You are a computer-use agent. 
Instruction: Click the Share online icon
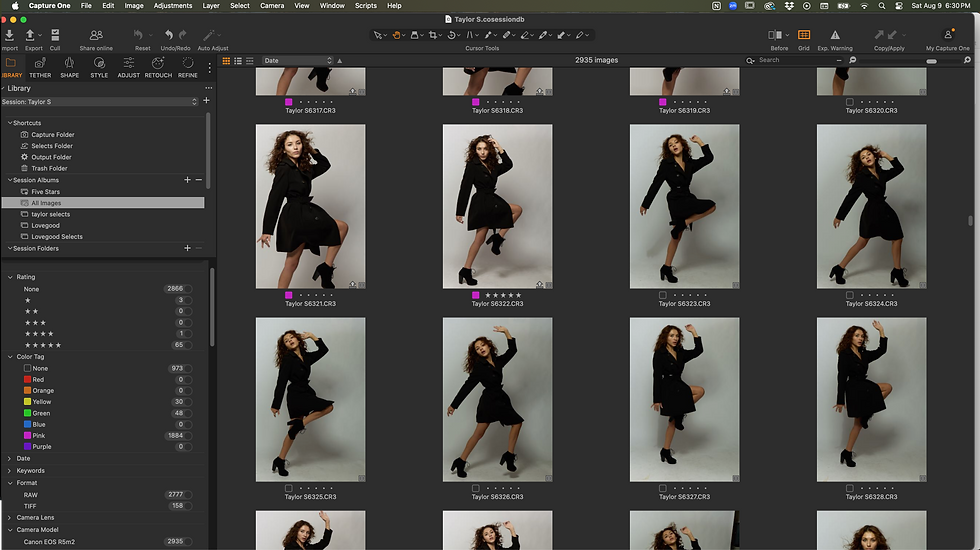[x=96, y=35]
